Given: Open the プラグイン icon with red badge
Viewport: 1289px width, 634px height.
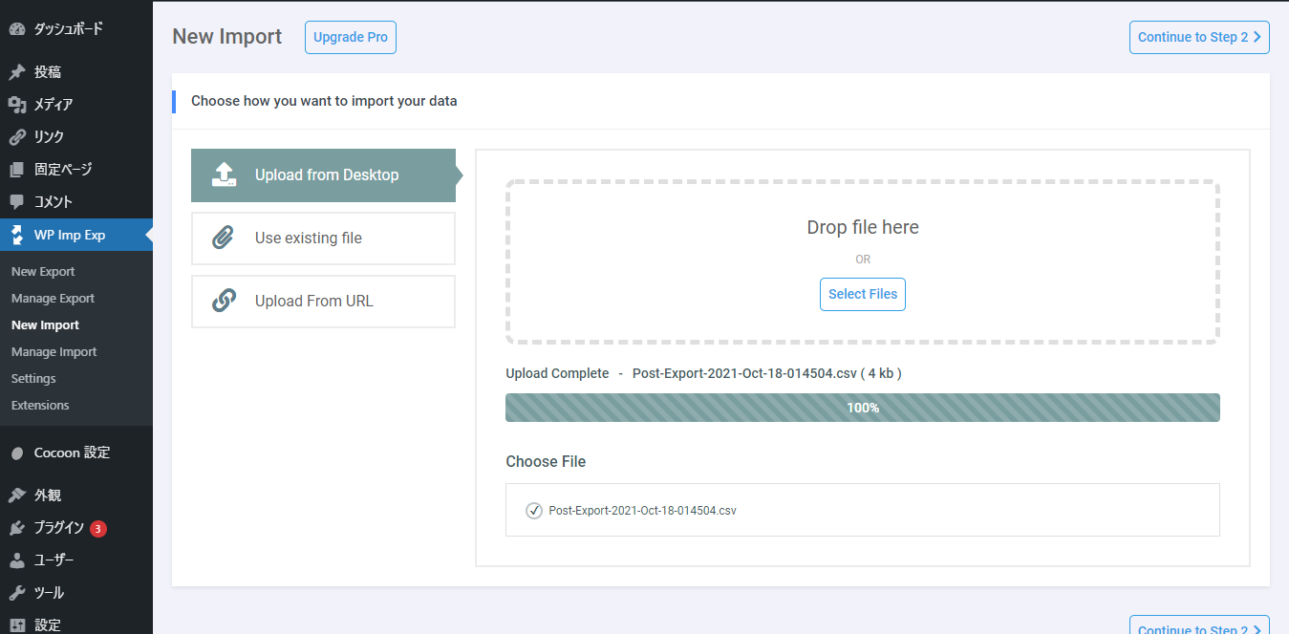Looking at the screenshot, I should (16, 527).
